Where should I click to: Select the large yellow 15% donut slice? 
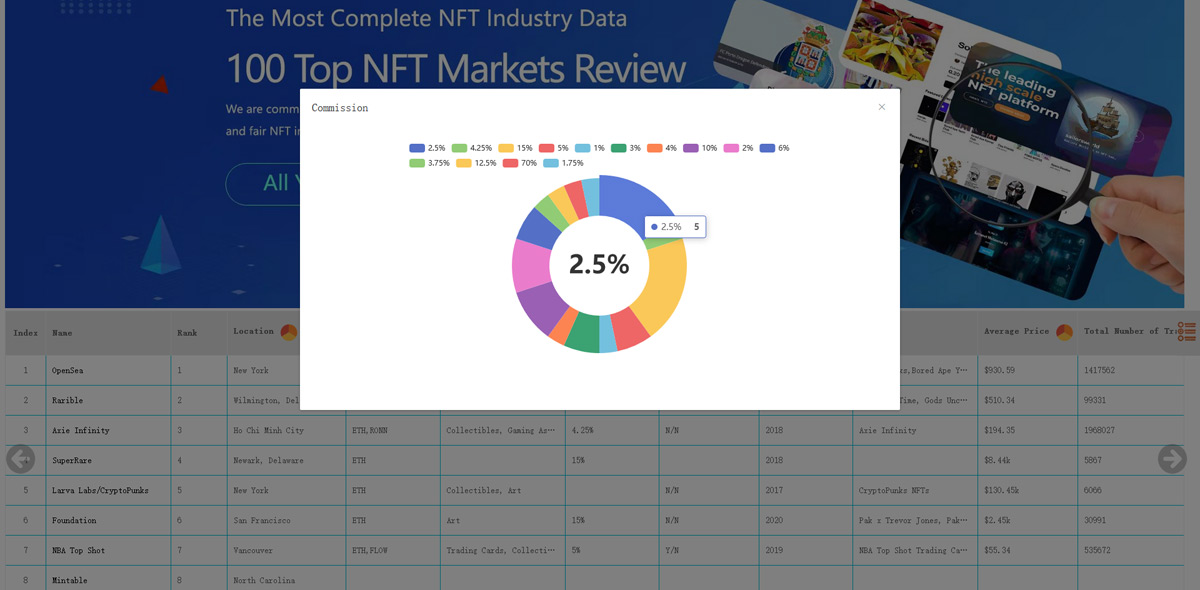tap(667, 287)
